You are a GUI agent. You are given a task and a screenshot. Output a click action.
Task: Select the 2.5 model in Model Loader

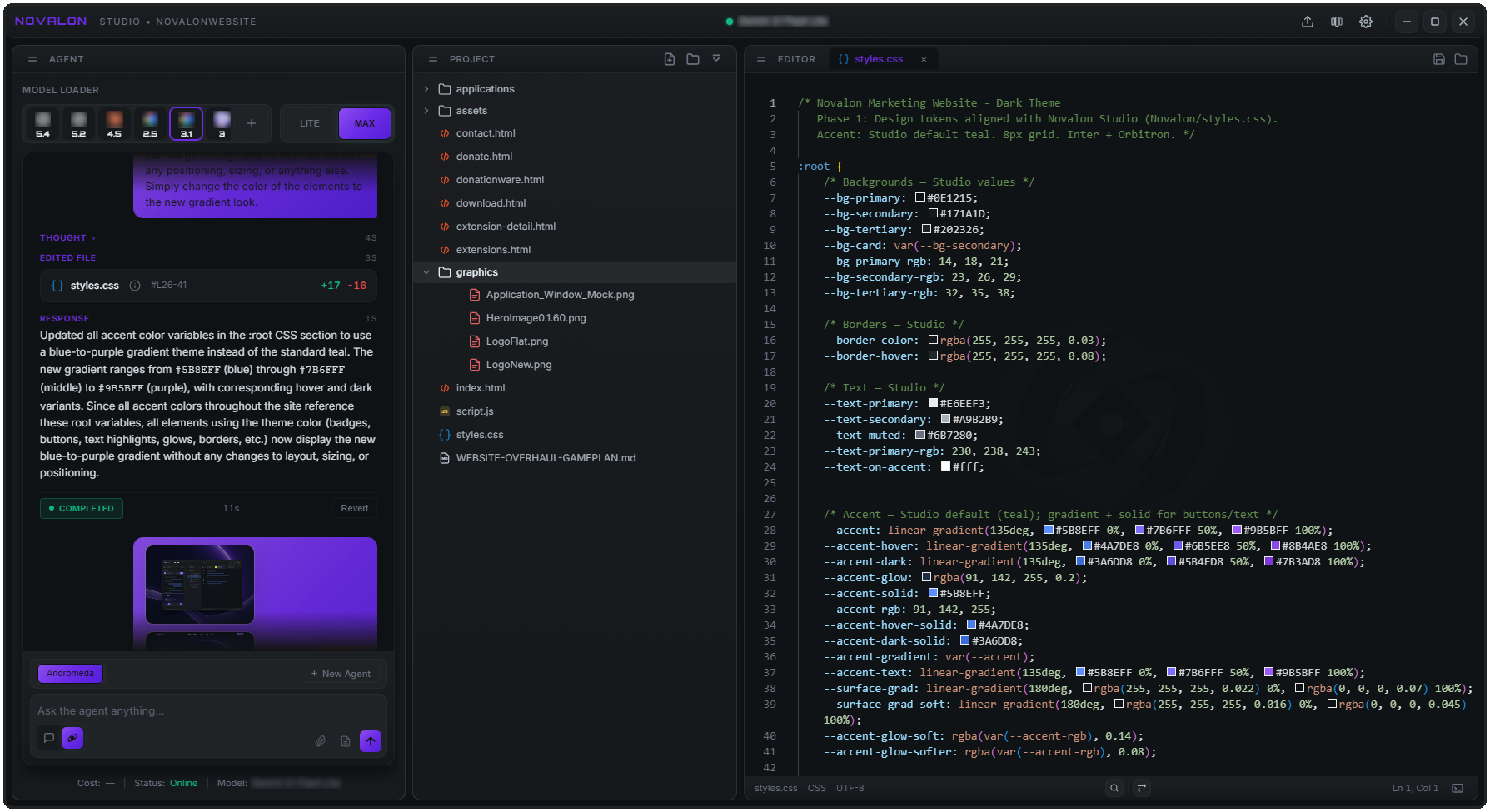(x=150, y=123)
